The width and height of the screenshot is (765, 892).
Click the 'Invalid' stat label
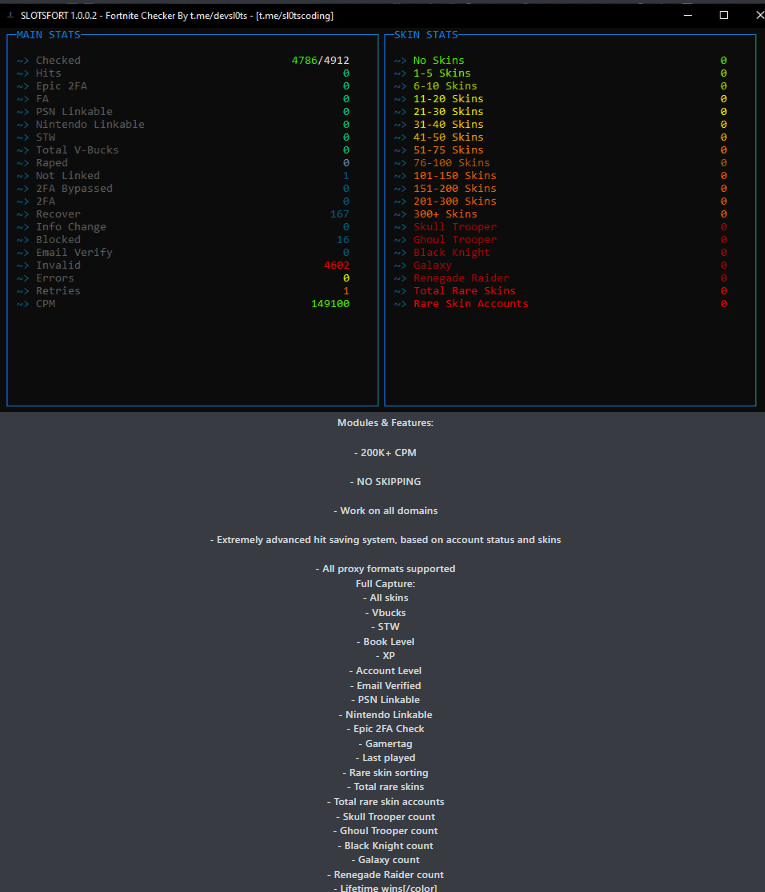click(58, 265)
